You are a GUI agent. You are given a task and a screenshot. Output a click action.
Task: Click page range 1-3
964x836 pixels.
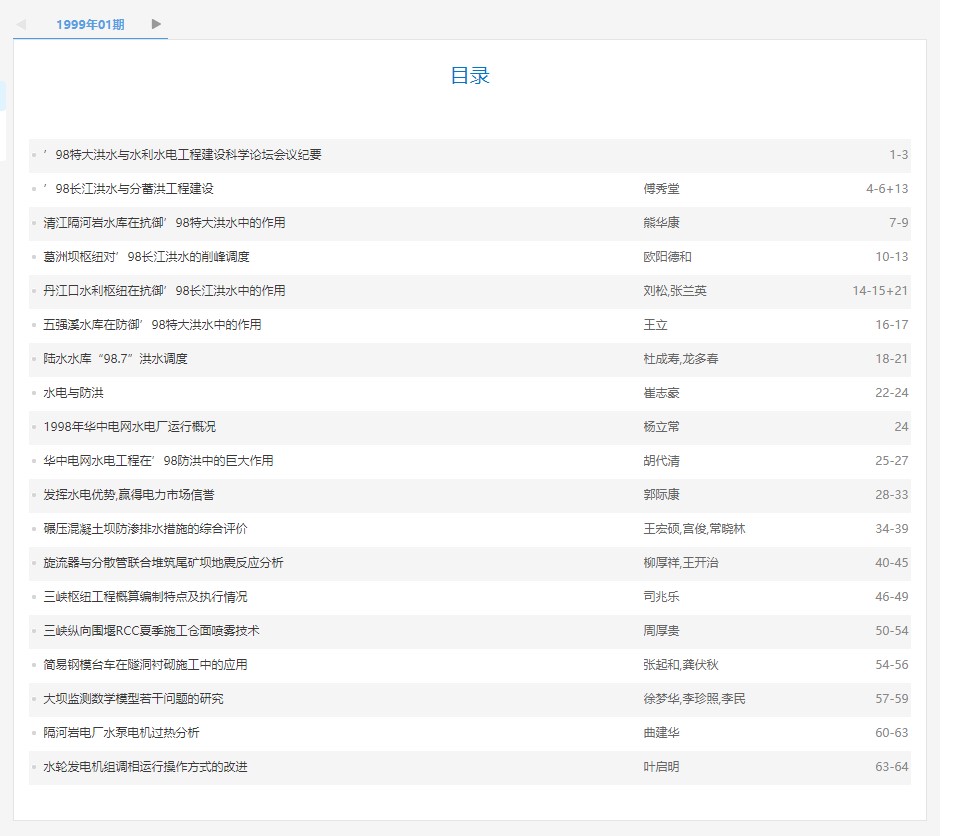pyautogui.click(x=899, y=155)
